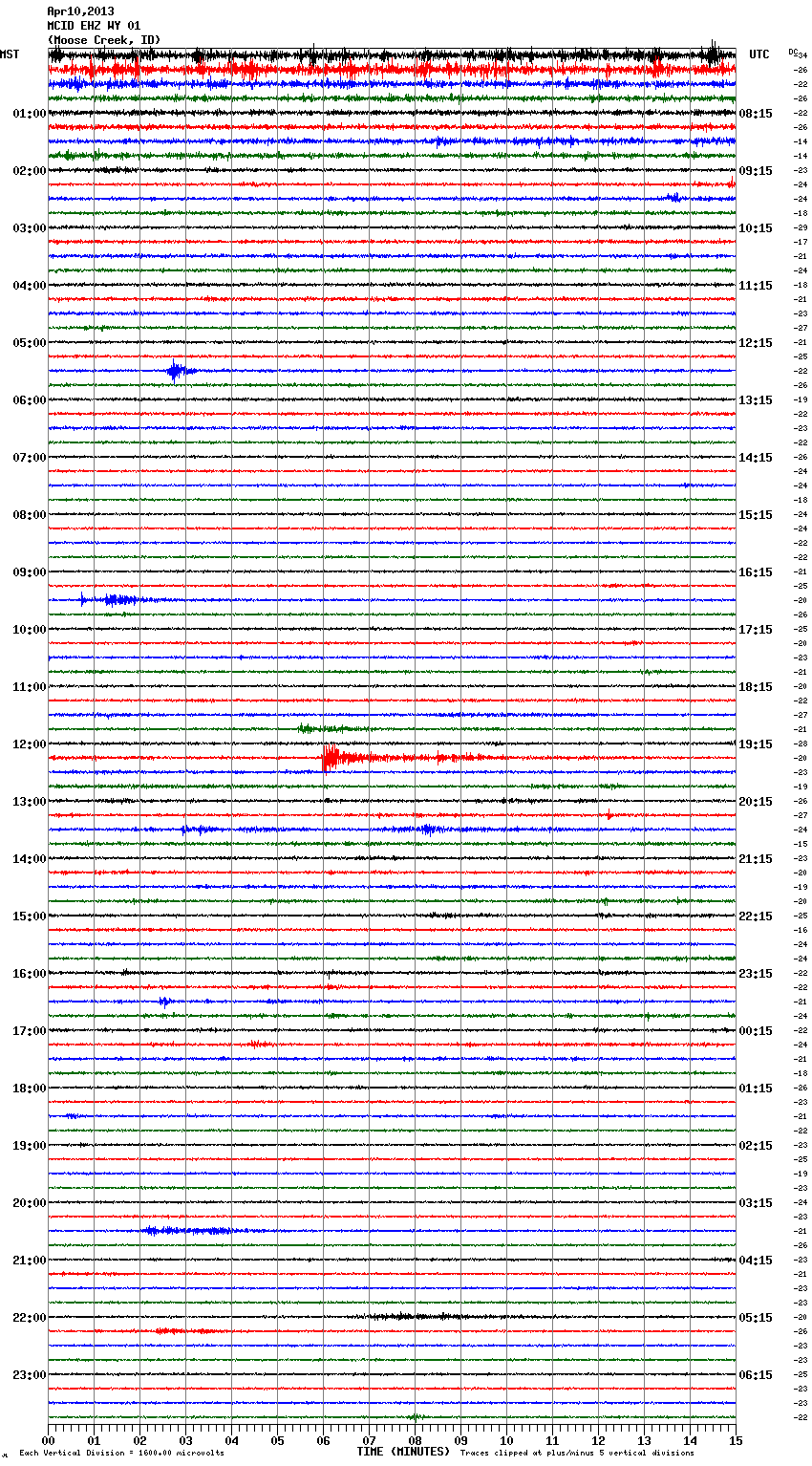Screen dimensions: 812x1466
Task: Click the MST timezone header
Action: tap(10, 54)
